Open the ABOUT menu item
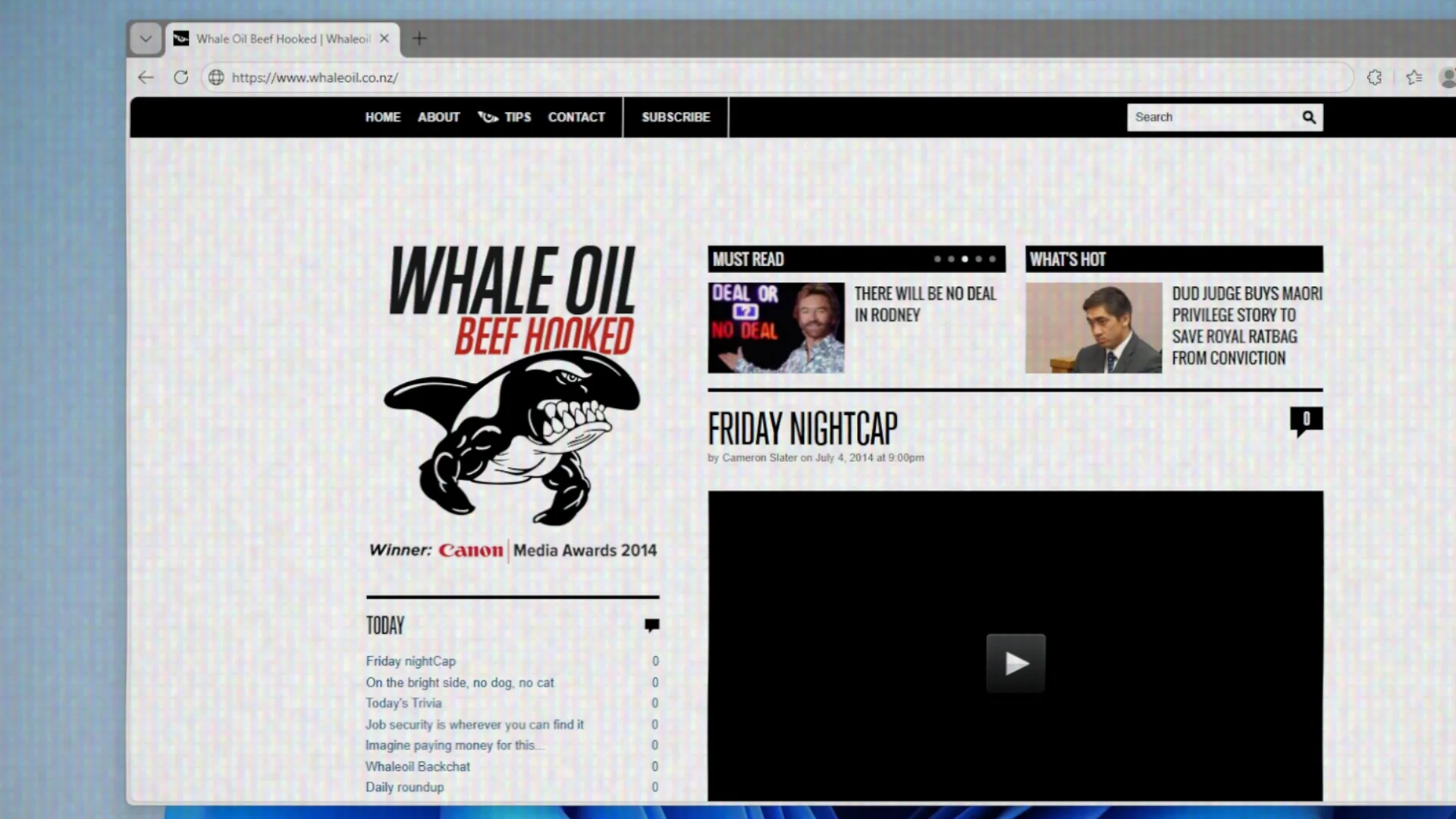This screenshot has width=1456, height=819. (438, 117)
